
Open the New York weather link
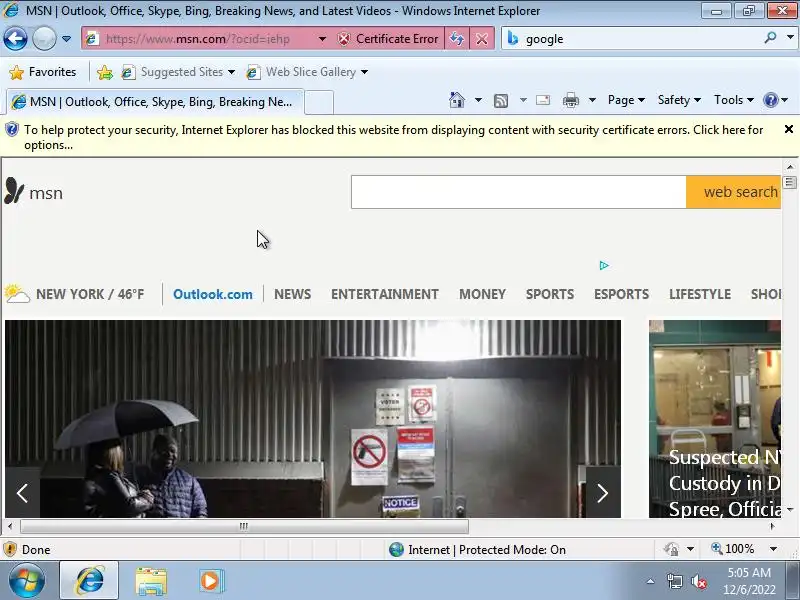(x=74, y=294)
